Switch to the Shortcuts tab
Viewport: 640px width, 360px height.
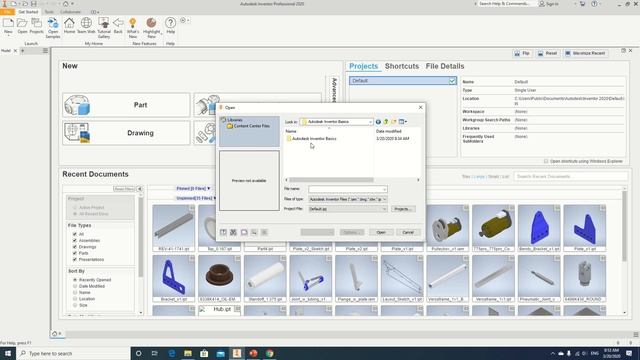point(402,66)
